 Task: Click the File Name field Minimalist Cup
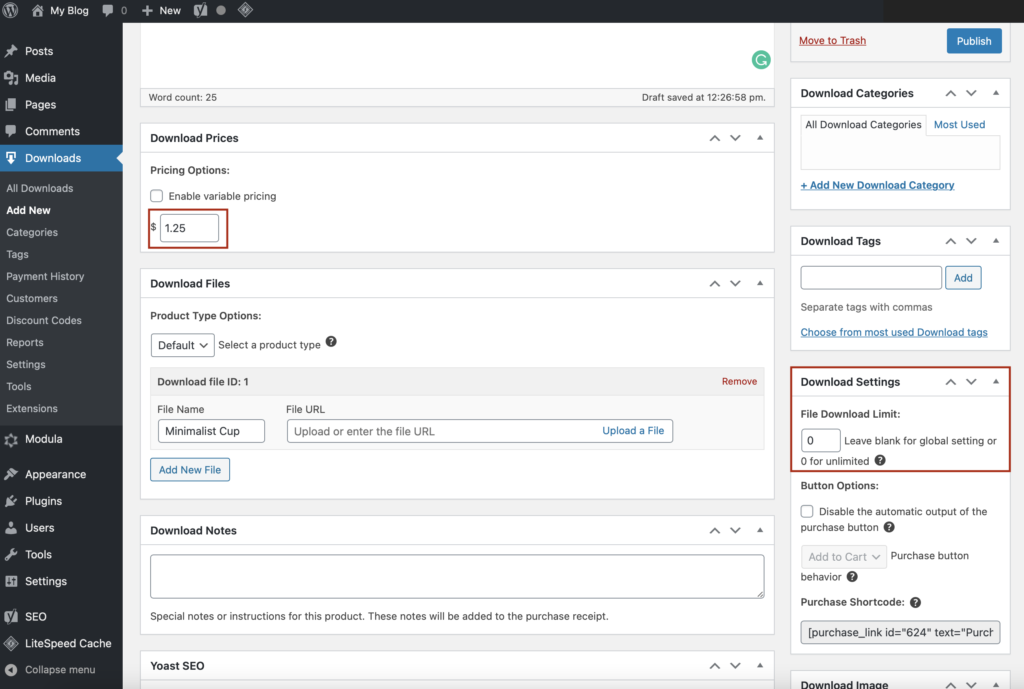(x=211, y=431)
